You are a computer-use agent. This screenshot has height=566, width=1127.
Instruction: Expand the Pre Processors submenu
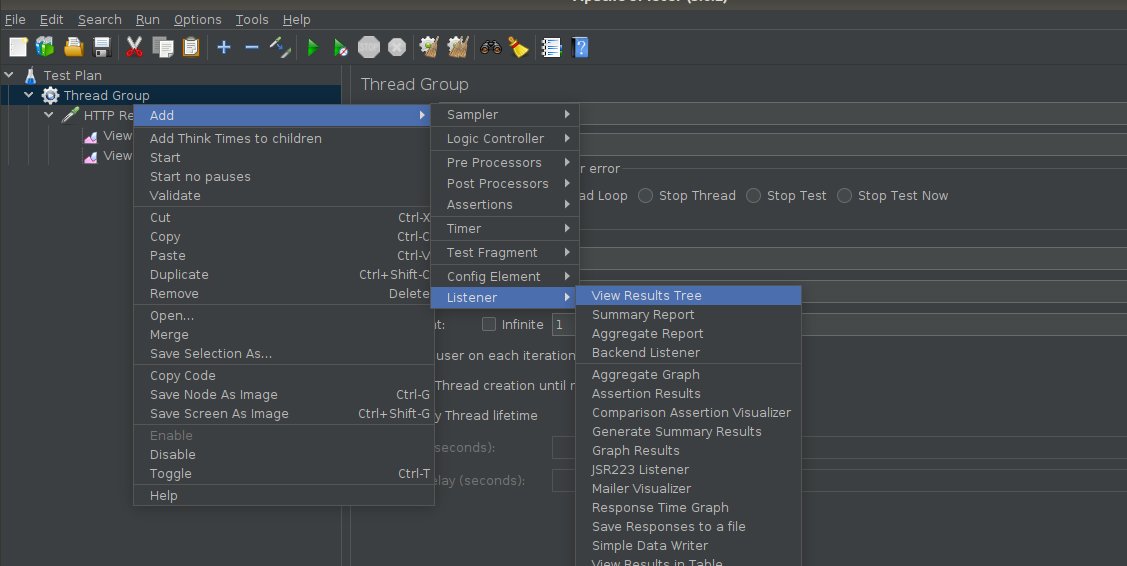505,163
